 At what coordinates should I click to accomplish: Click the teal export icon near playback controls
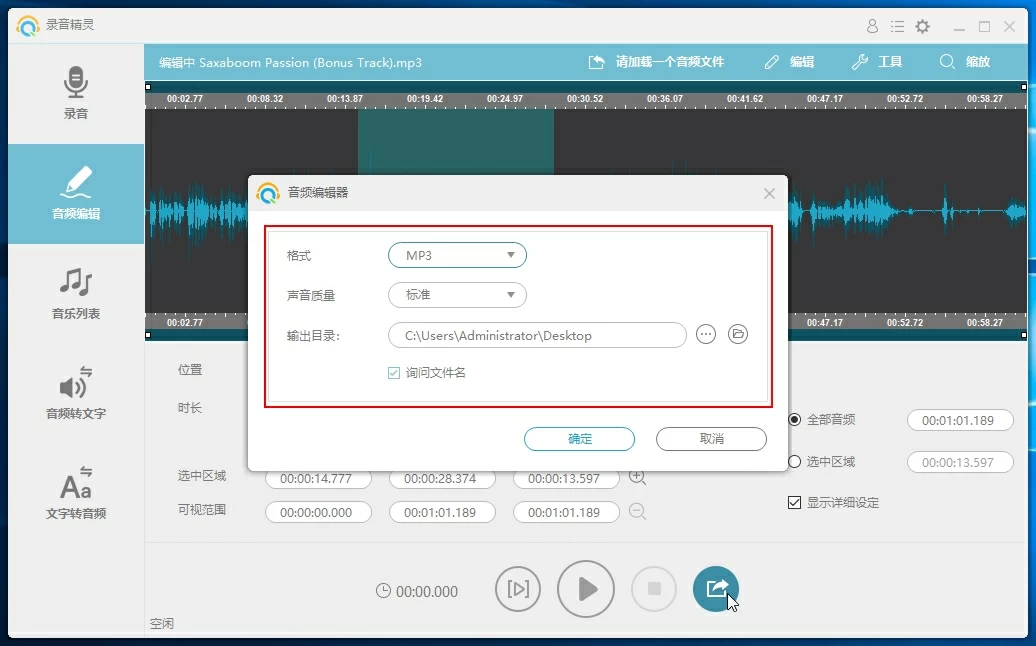pyautogui.click(x=716, y=590)
